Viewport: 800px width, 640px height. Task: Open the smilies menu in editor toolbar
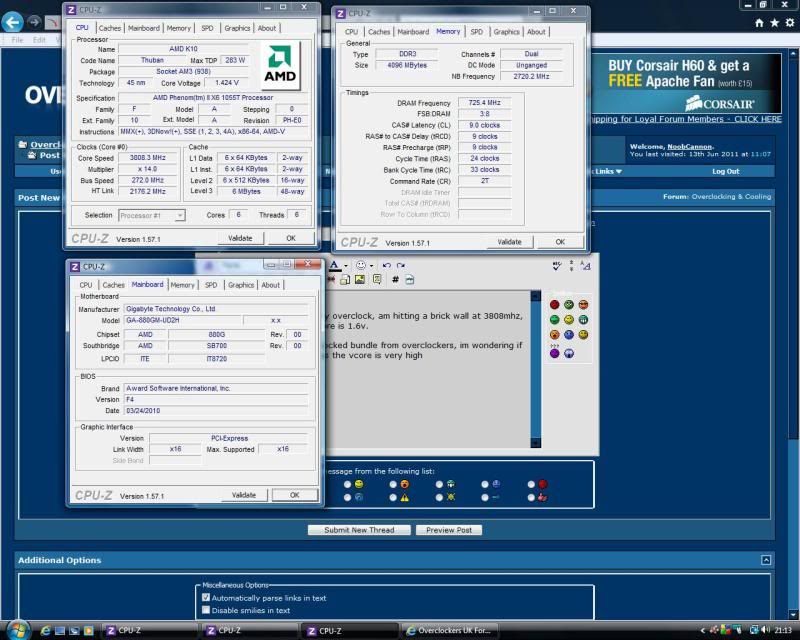pyautogui.click(x=361, y=265)
